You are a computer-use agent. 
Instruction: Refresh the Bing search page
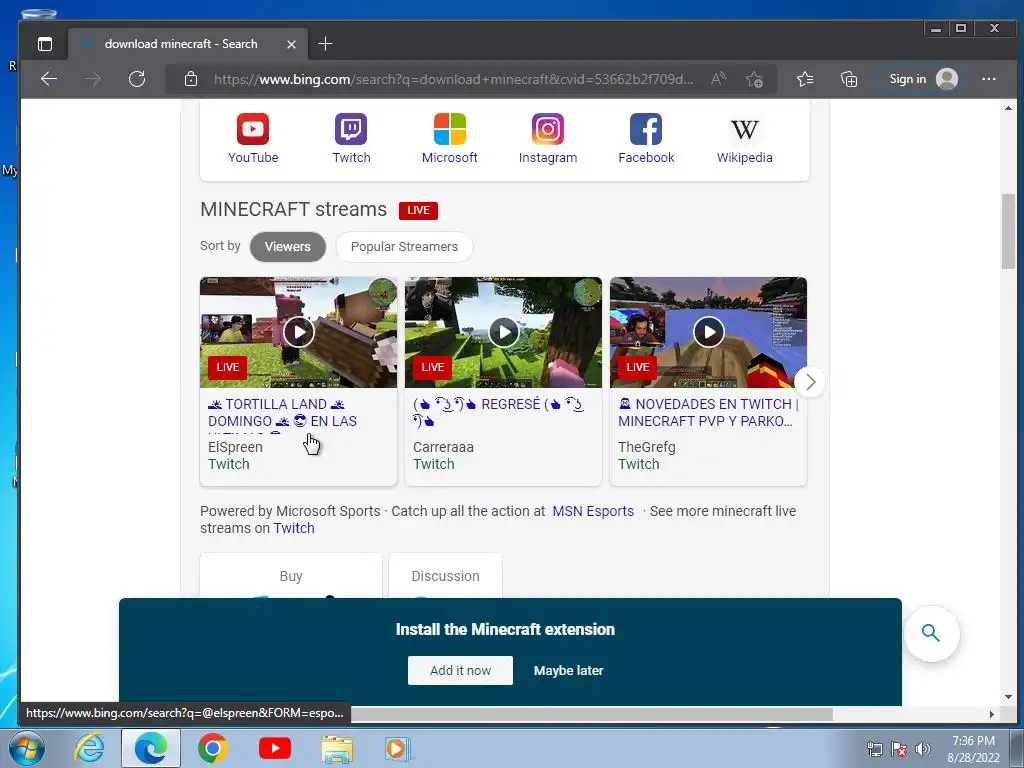tap(136, 79)
